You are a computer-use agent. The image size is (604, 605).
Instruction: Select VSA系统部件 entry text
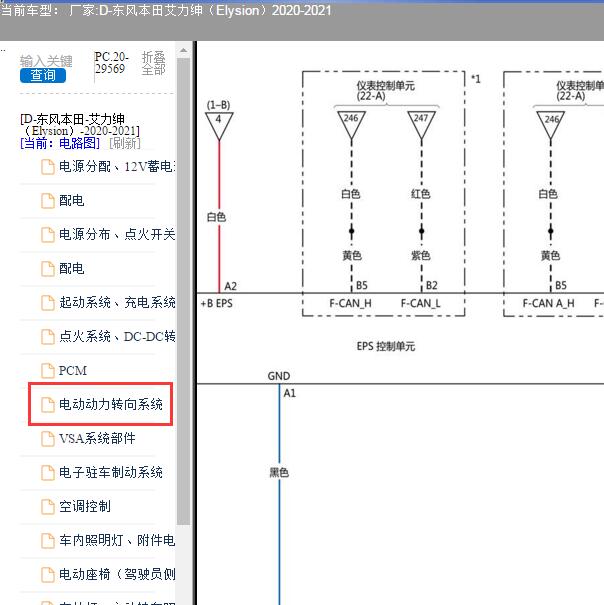(x=97, y=438)
